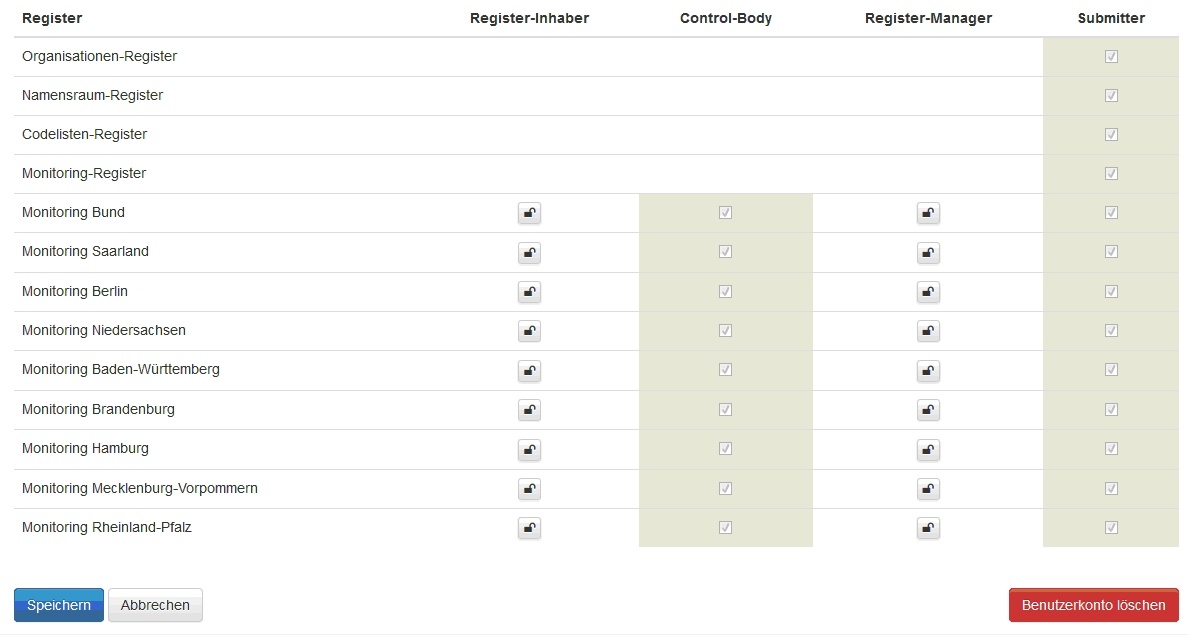Click Register-Manager lock icon for Monitoring Saarland
Viewport: 1188px width, 635px height.
(x=928, y=252)
